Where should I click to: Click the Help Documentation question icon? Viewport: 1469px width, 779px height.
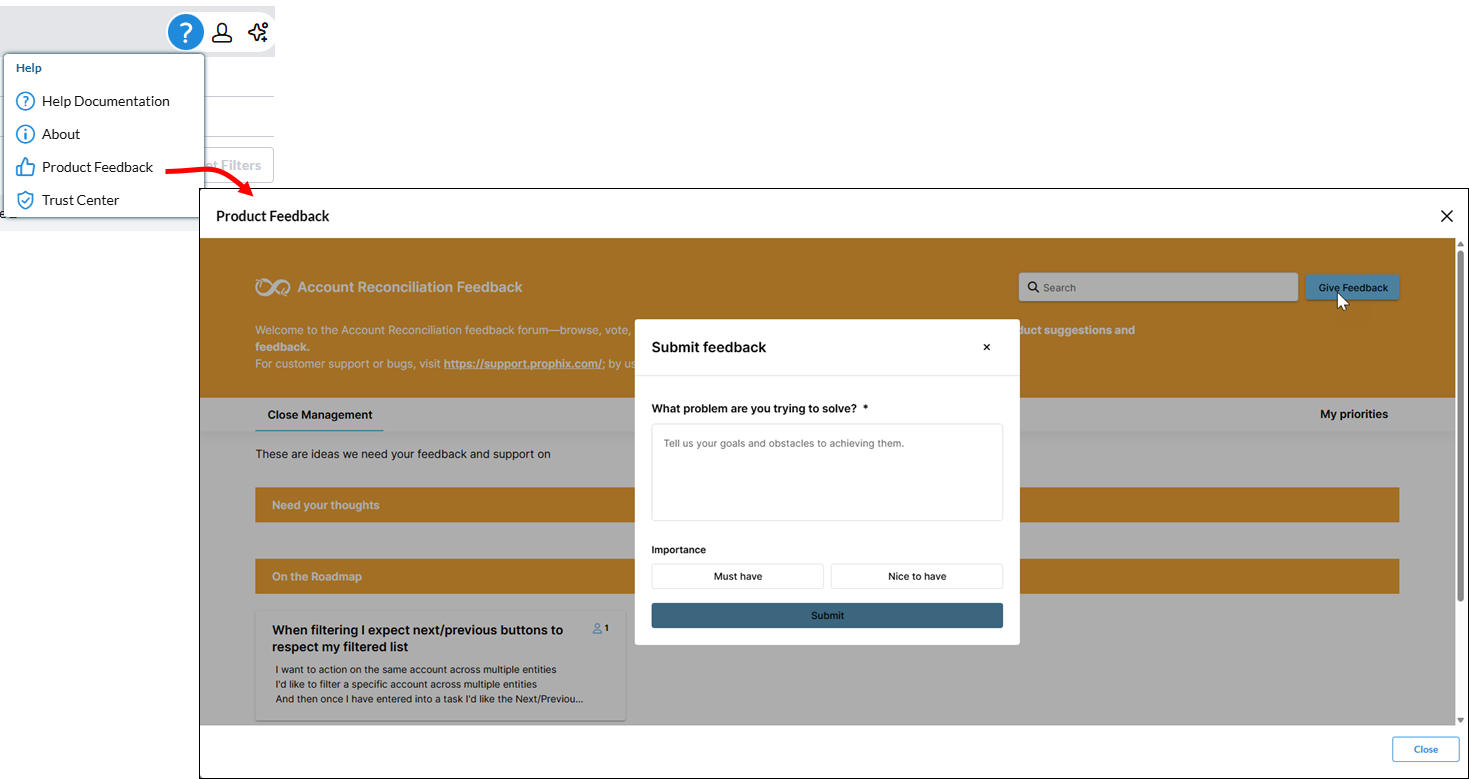pos(26,101)
